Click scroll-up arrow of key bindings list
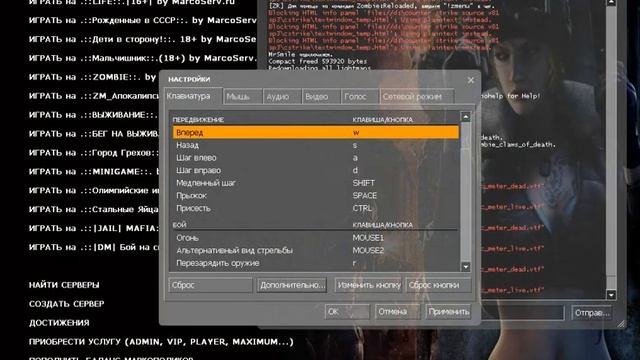Viewport: 640px width, 360px height. pyautogui.click(x=466, y=117)
